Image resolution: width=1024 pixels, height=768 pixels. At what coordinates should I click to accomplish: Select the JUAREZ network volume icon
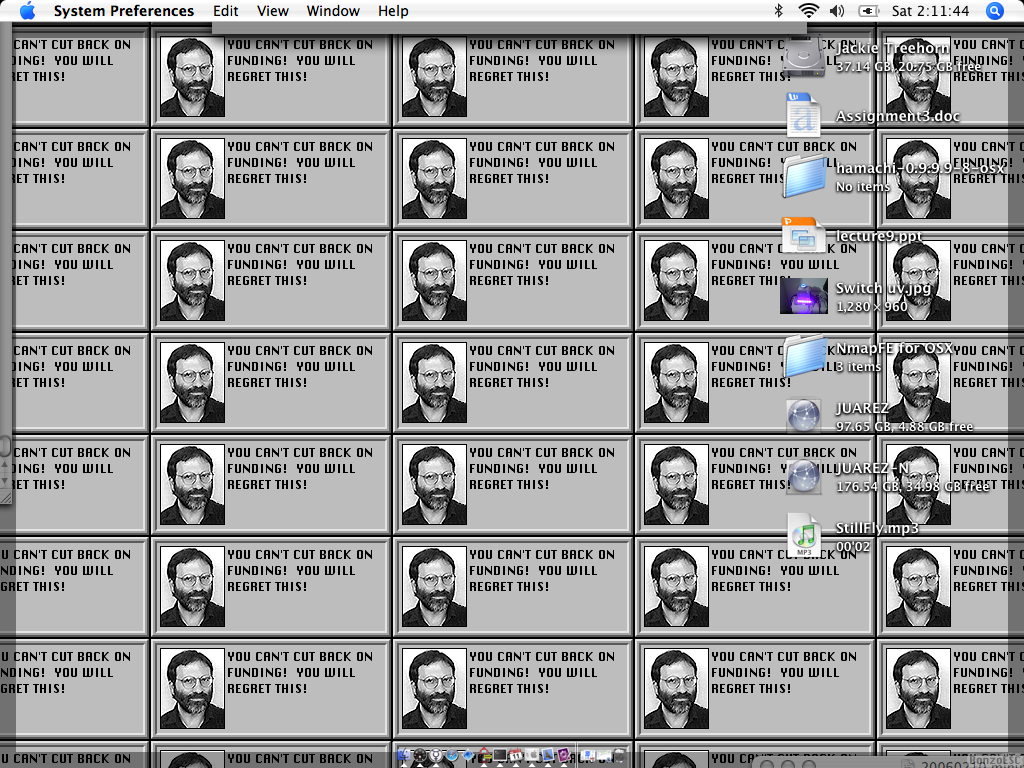803,415
